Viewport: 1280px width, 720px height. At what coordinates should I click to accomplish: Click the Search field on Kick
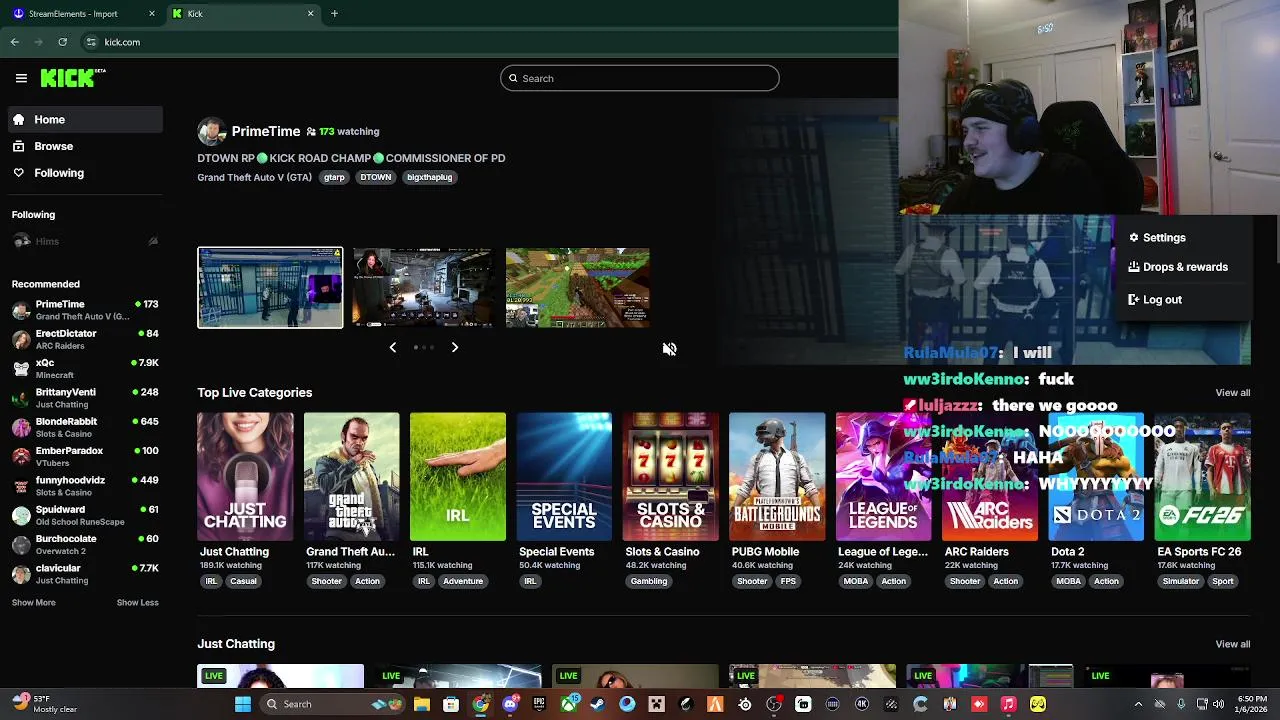coord(639,78)
